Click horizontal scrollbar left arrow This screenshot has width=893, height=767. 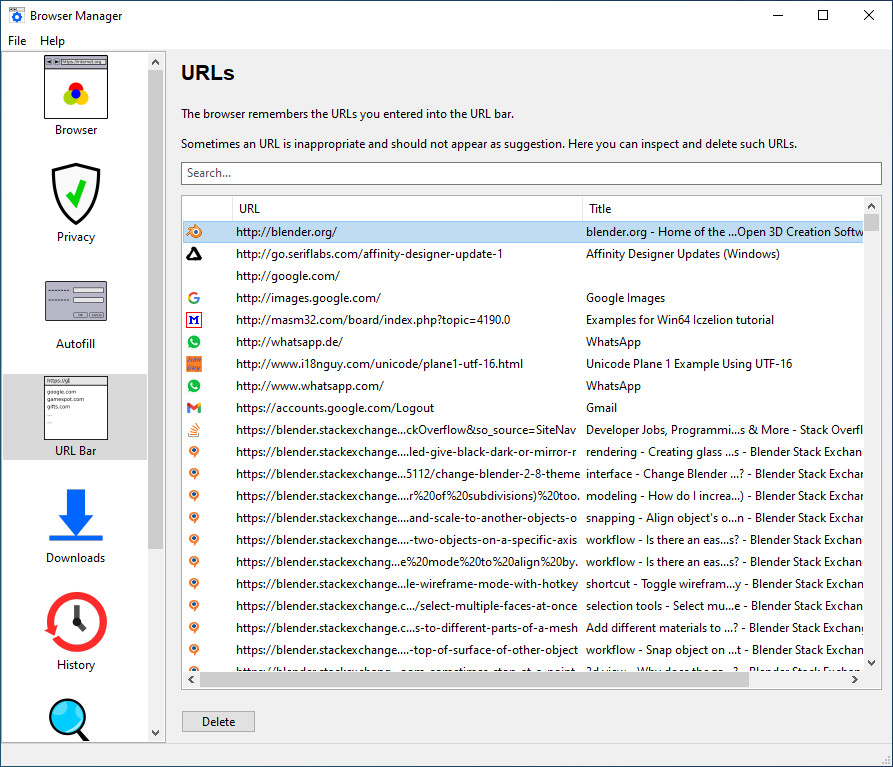coord(191,679)
